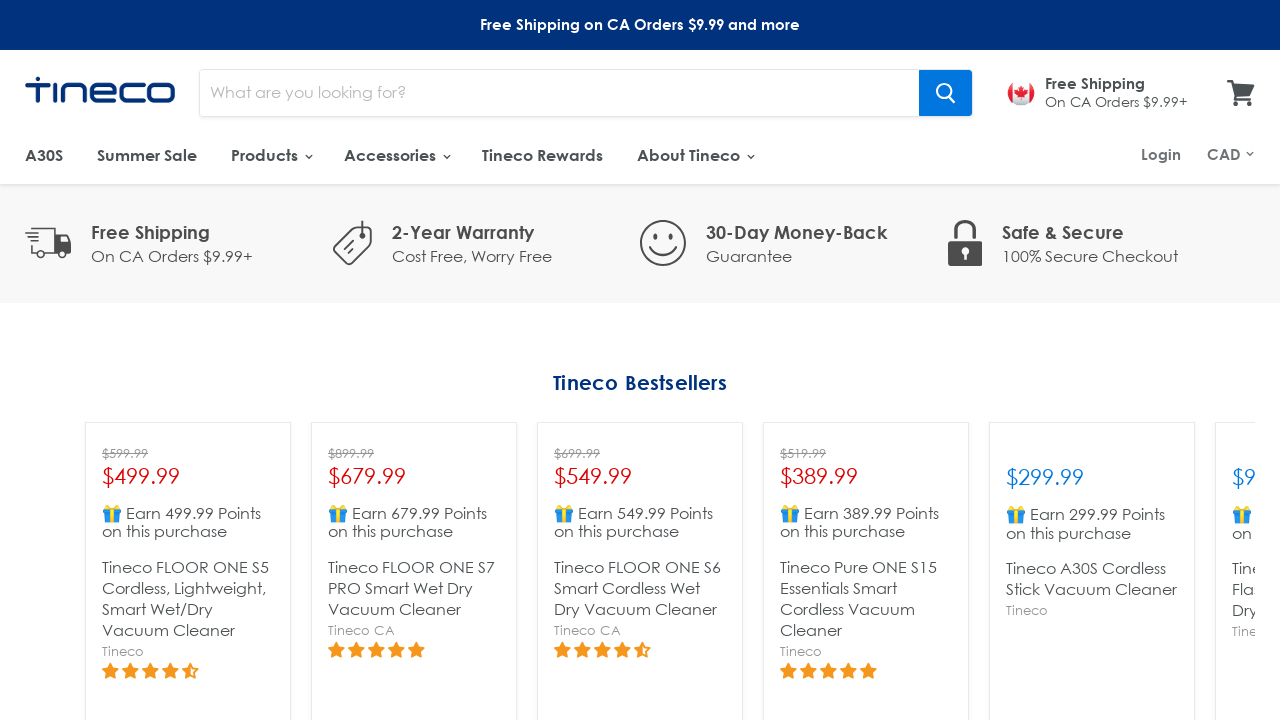
Task: Click the Canadian flag icon
Action: coord(1020,93)
